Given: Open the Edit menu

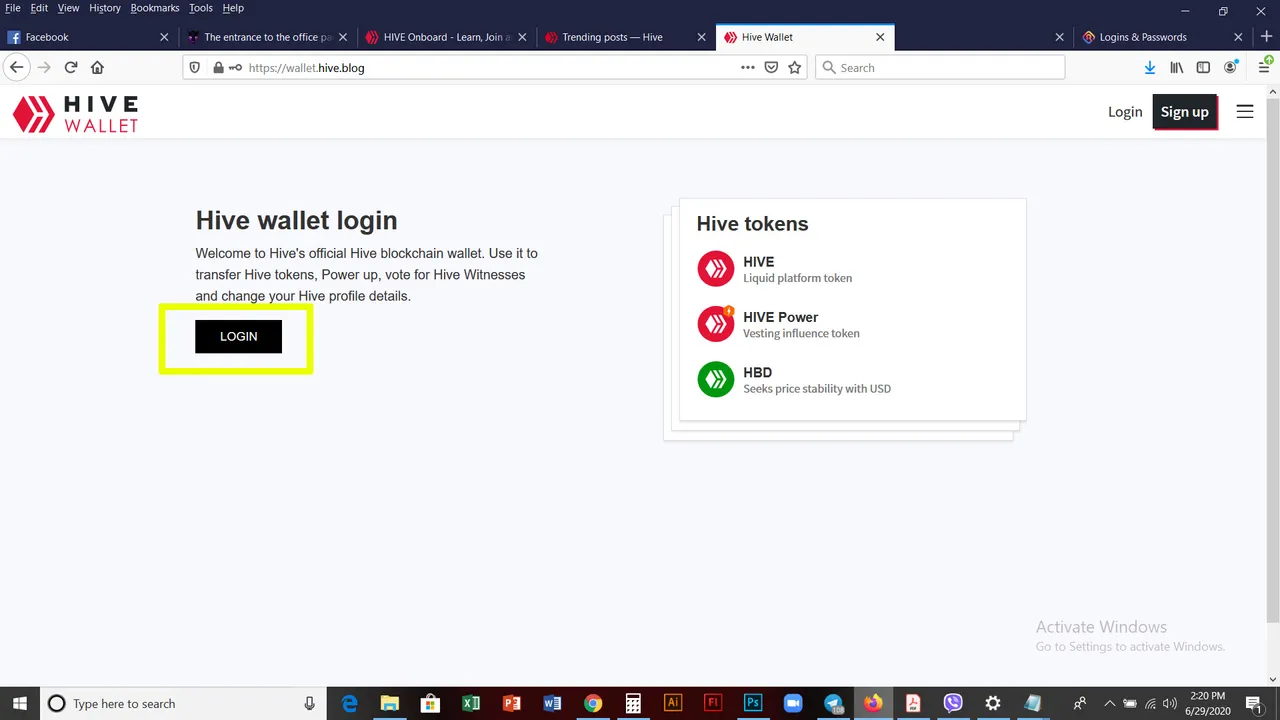Looking at the screenshot, I should coord(39,8).
